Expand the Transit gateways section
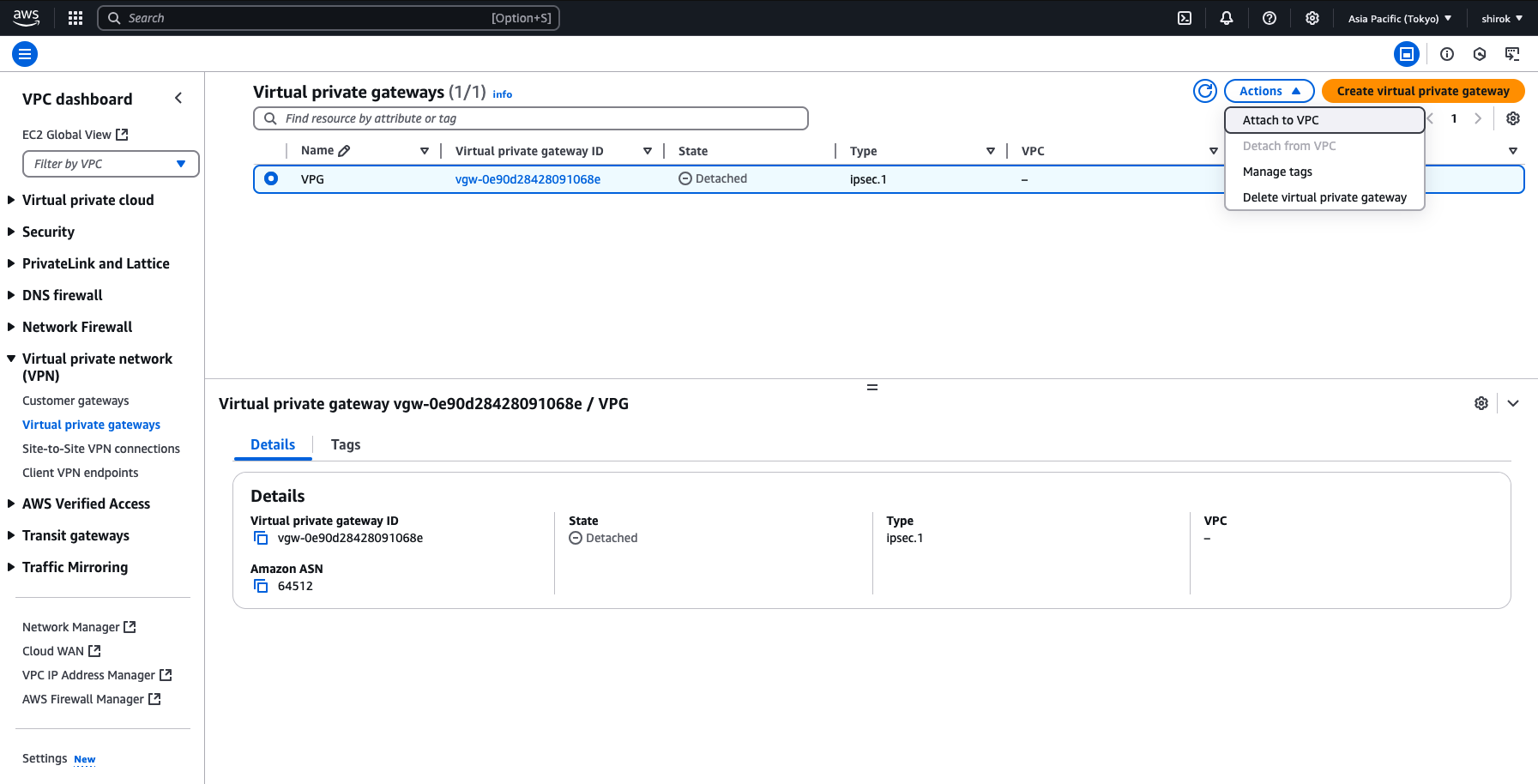The height and width of the screenshot is (784, 1538). 11,535
